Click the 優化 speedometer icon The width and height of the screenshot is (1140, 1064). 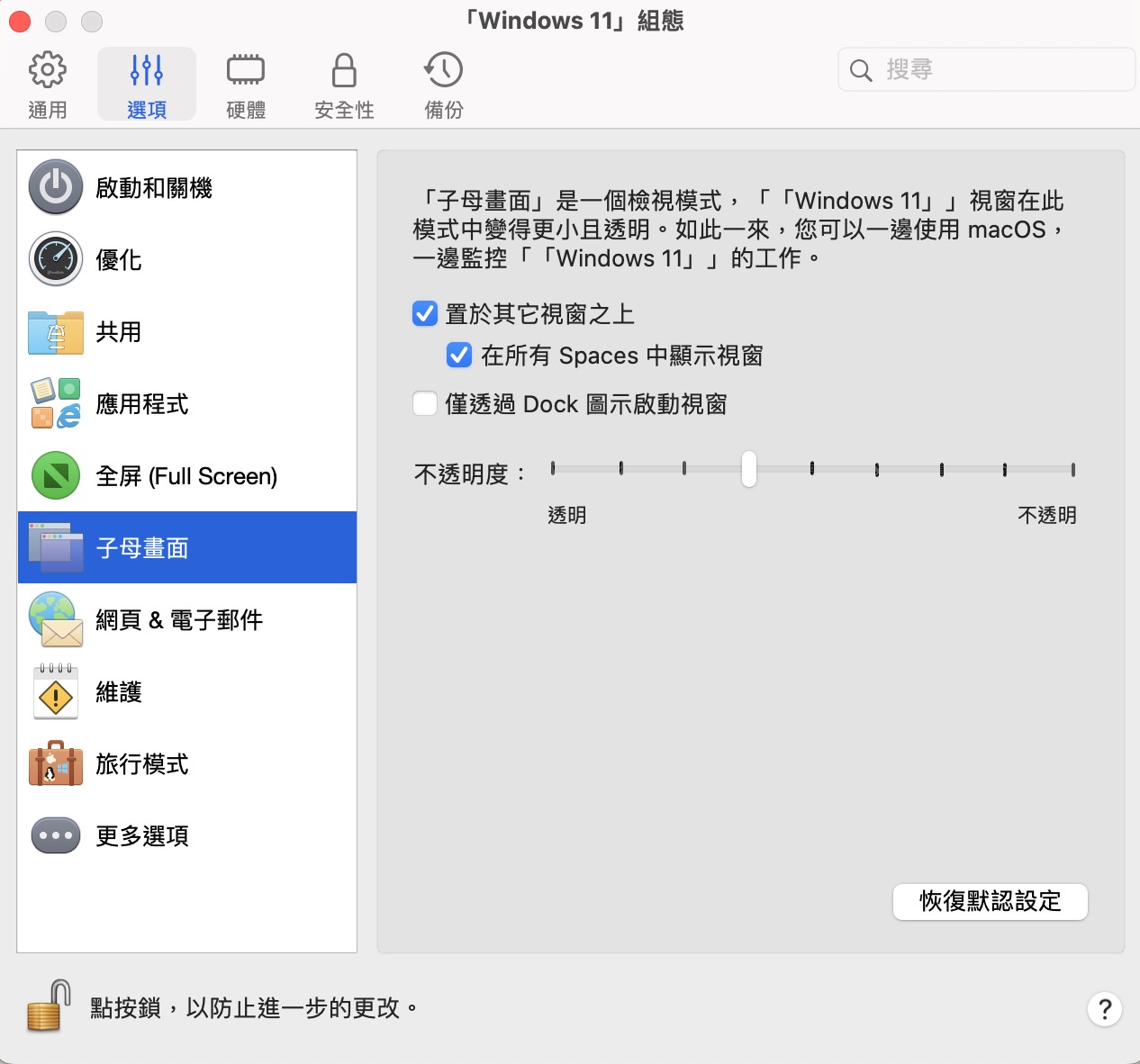click(56, 259)
